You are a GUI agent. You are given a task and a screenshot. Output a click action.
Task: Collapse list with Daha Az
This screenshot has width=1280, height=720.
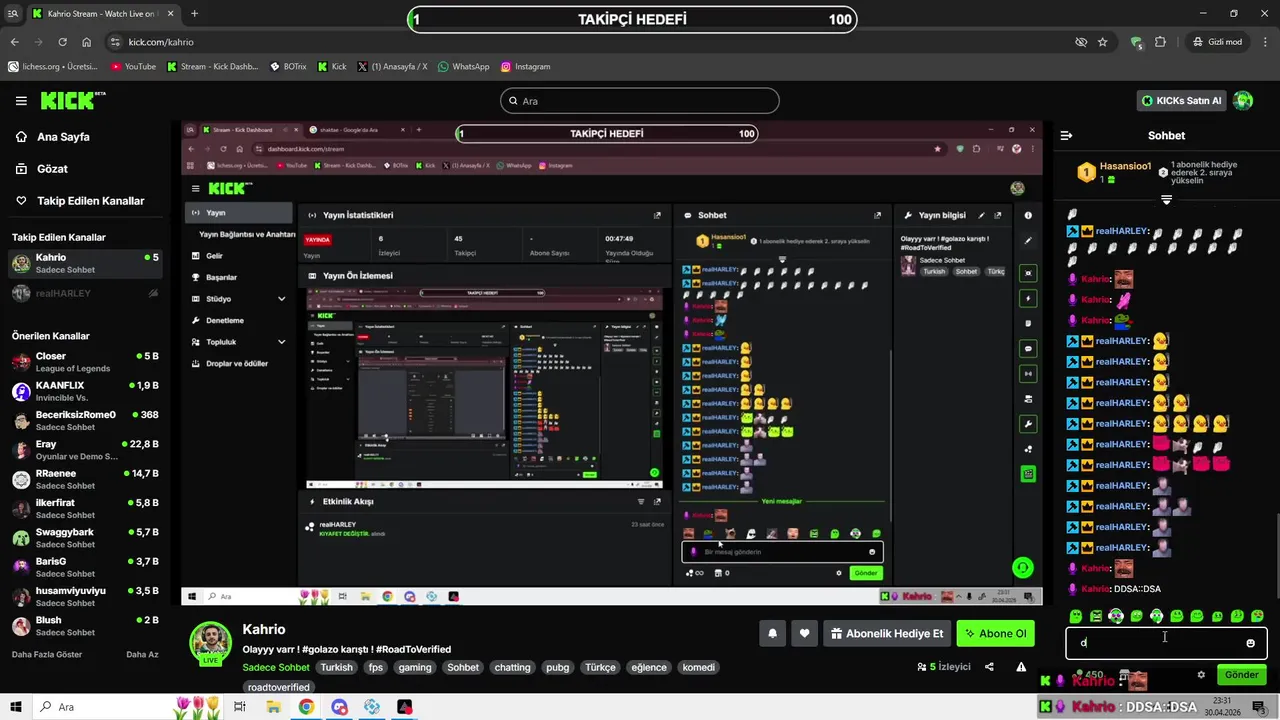click(x=142, y=654)
